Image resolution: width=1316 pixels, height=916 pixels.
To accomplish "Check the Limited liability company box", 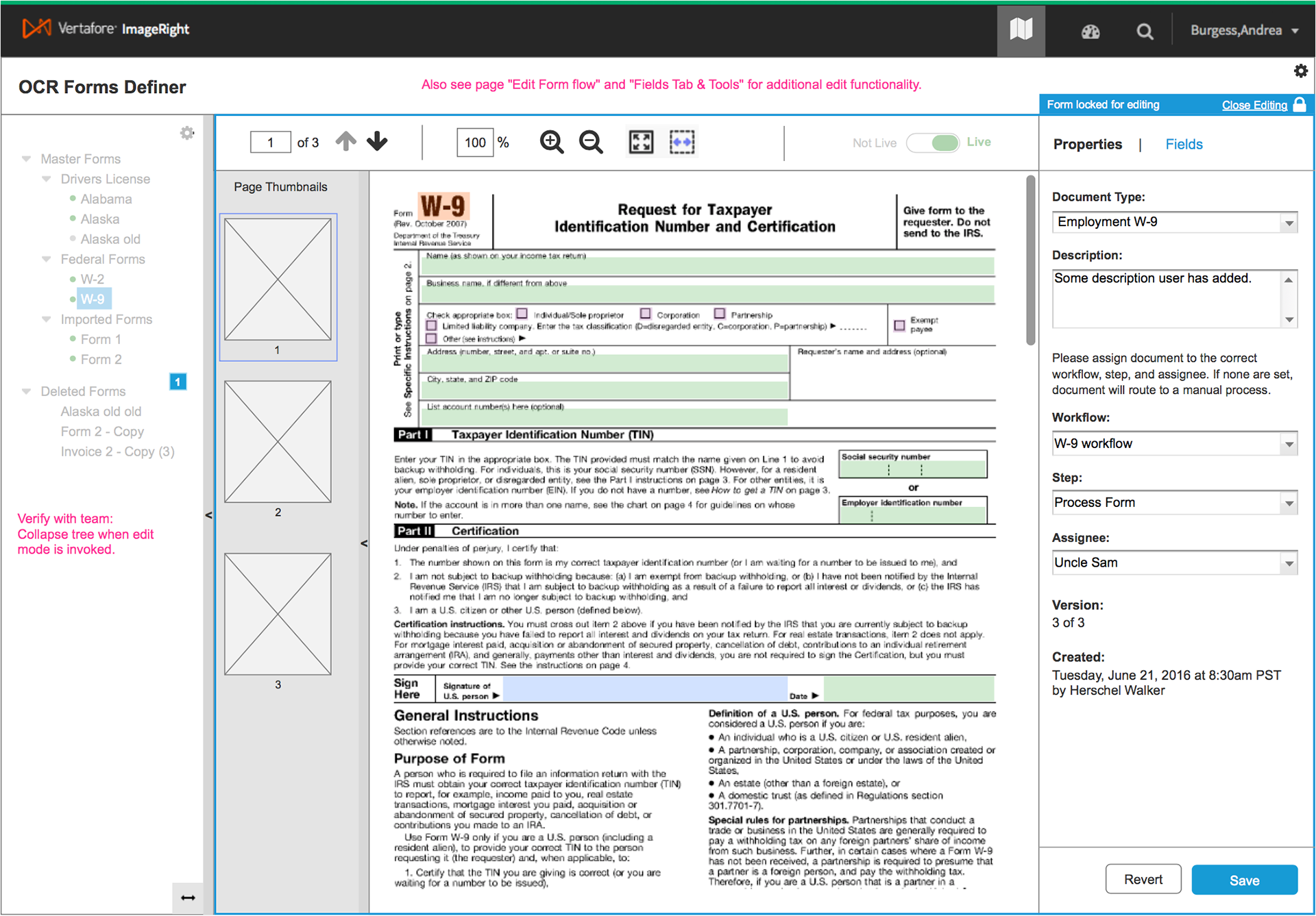I will pos(432,325).
